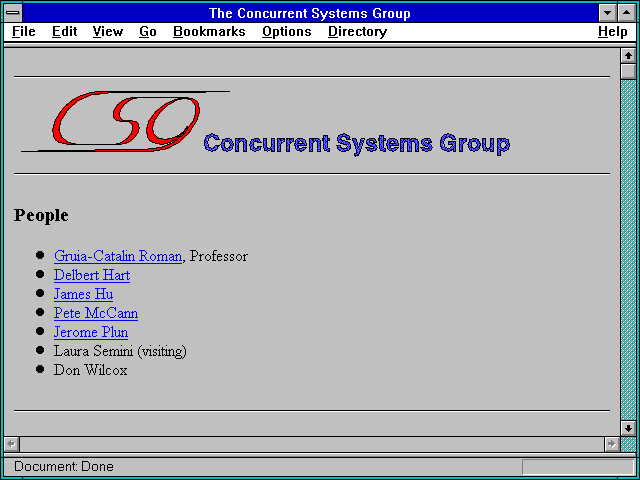Click the Laura Semini (visiting) text

[120, 351]
